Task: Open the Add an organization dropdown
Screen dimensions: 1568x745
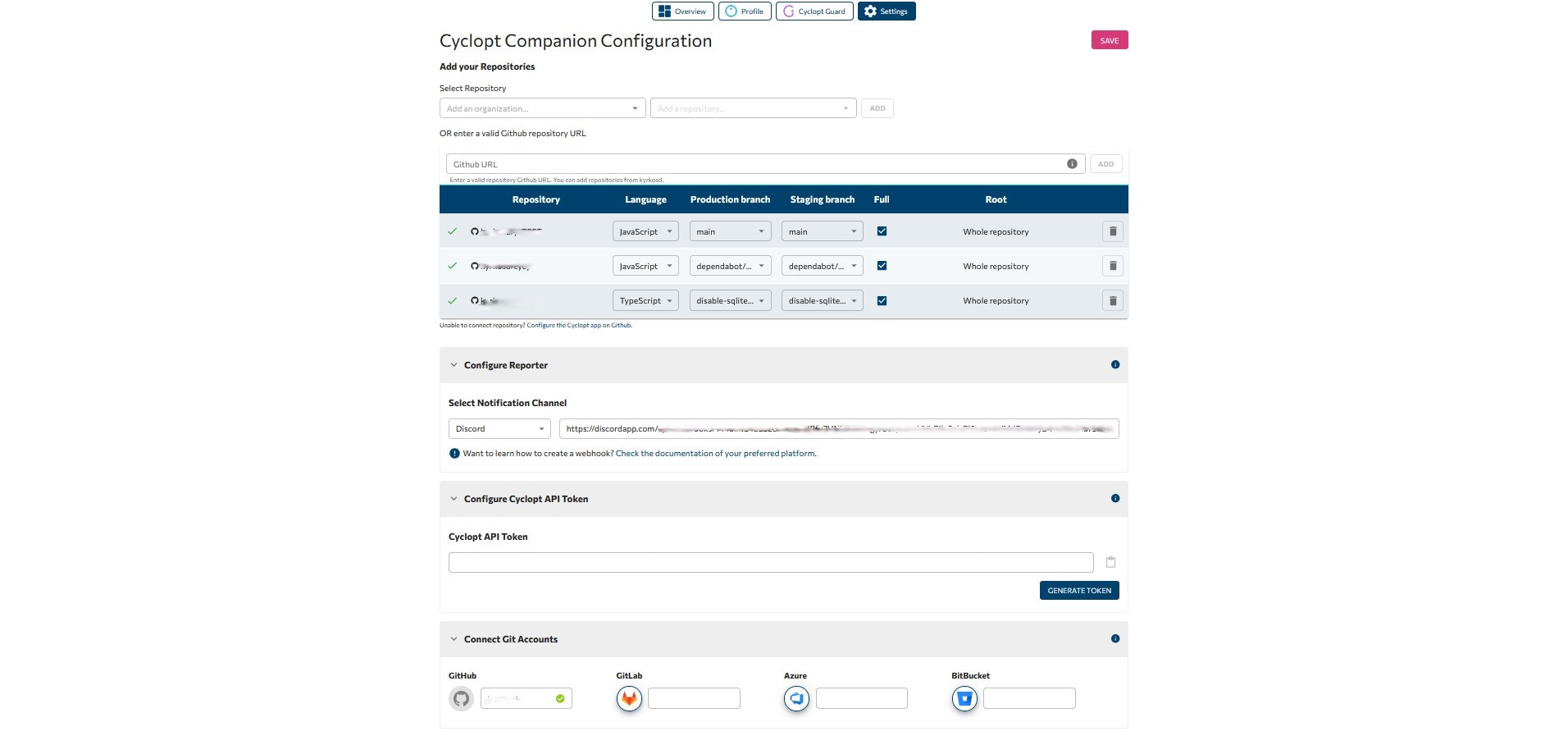Action: pyautogui.click(x=541, y=107)
